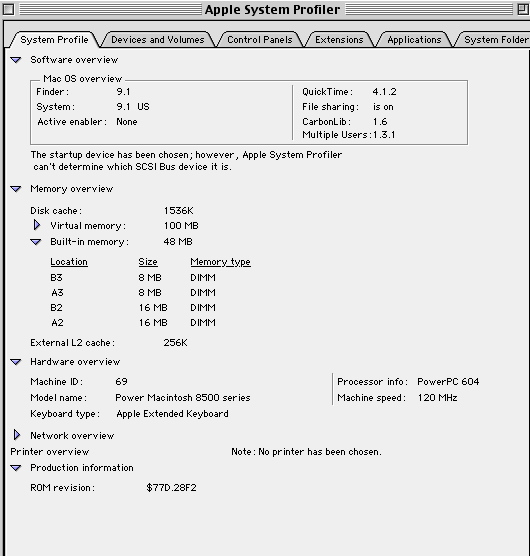Screen dimensions: 530x556
Task: Click the startup device SCSI Bus message
Action: (x=186, y=161)
